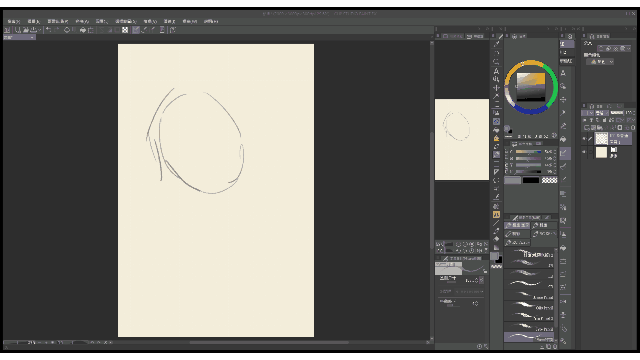
Task: Select the Move layer cross-arrows tool
Action: click(496, 88)
